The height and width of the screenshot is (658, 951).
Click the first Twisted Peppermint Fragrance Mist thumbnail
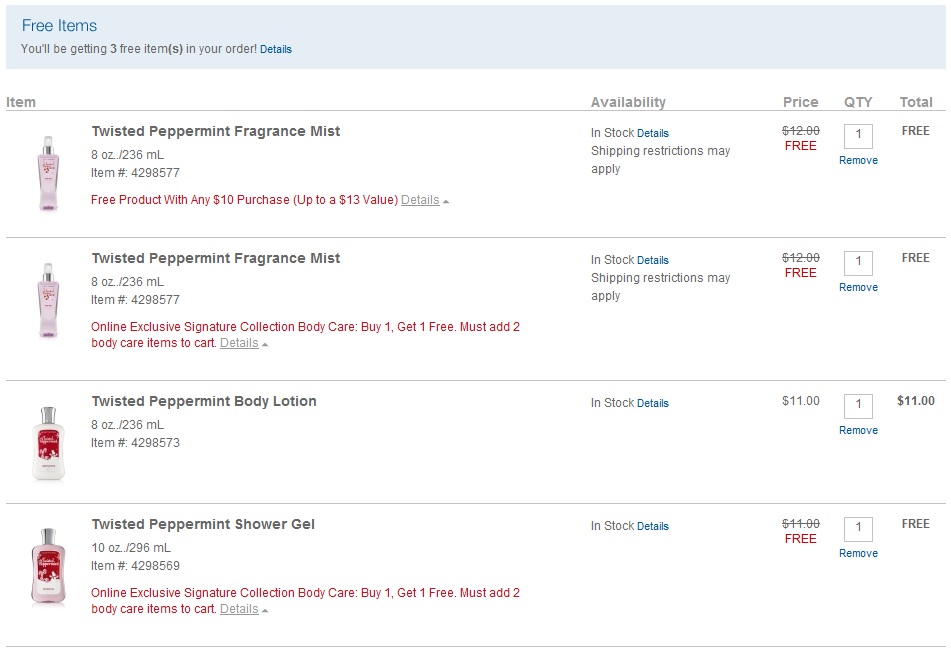tap(48, 171)
